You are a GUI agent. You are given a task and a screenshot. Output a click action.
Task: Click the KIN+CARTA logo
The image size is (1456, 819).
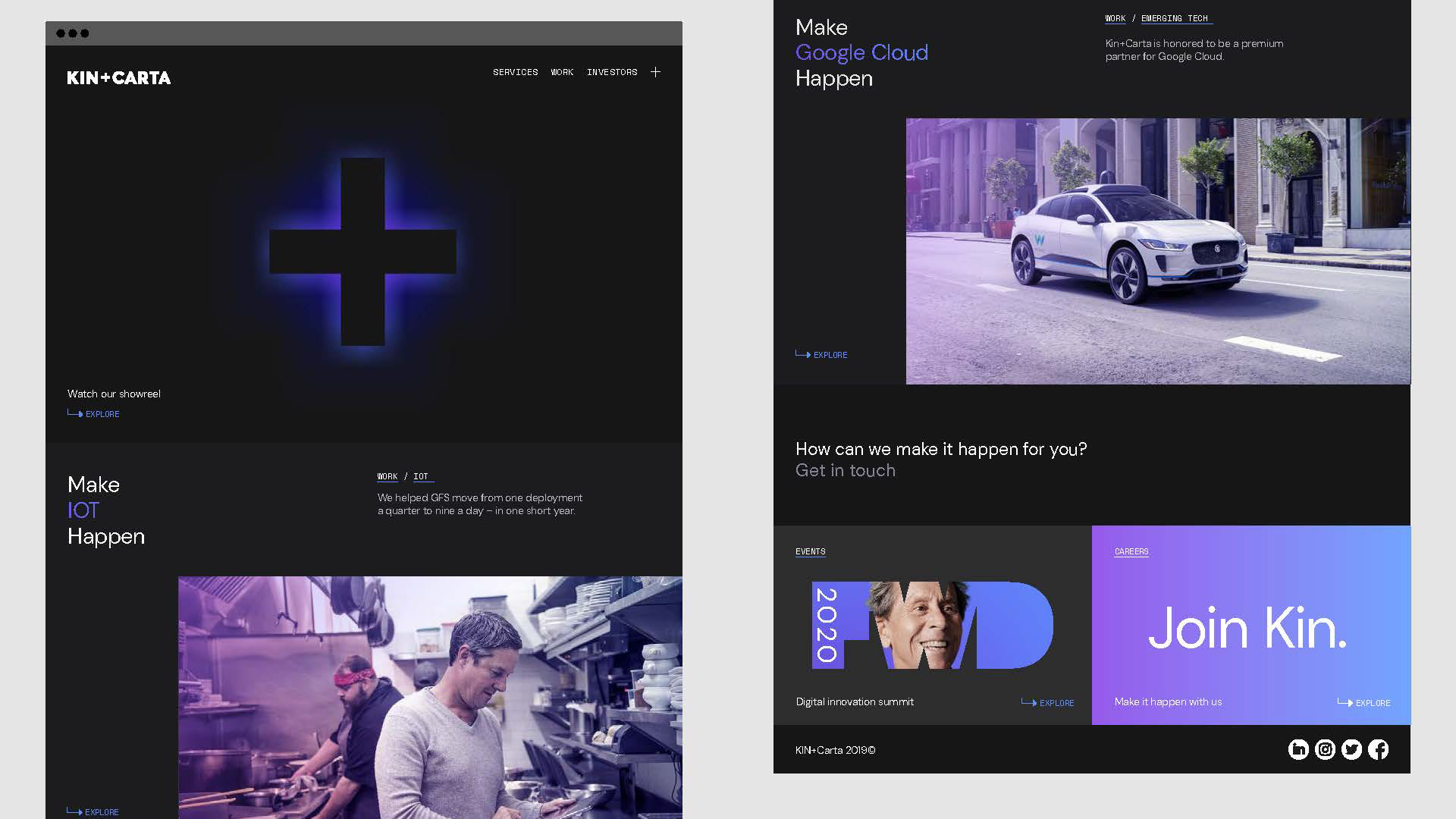coord(119,77)
